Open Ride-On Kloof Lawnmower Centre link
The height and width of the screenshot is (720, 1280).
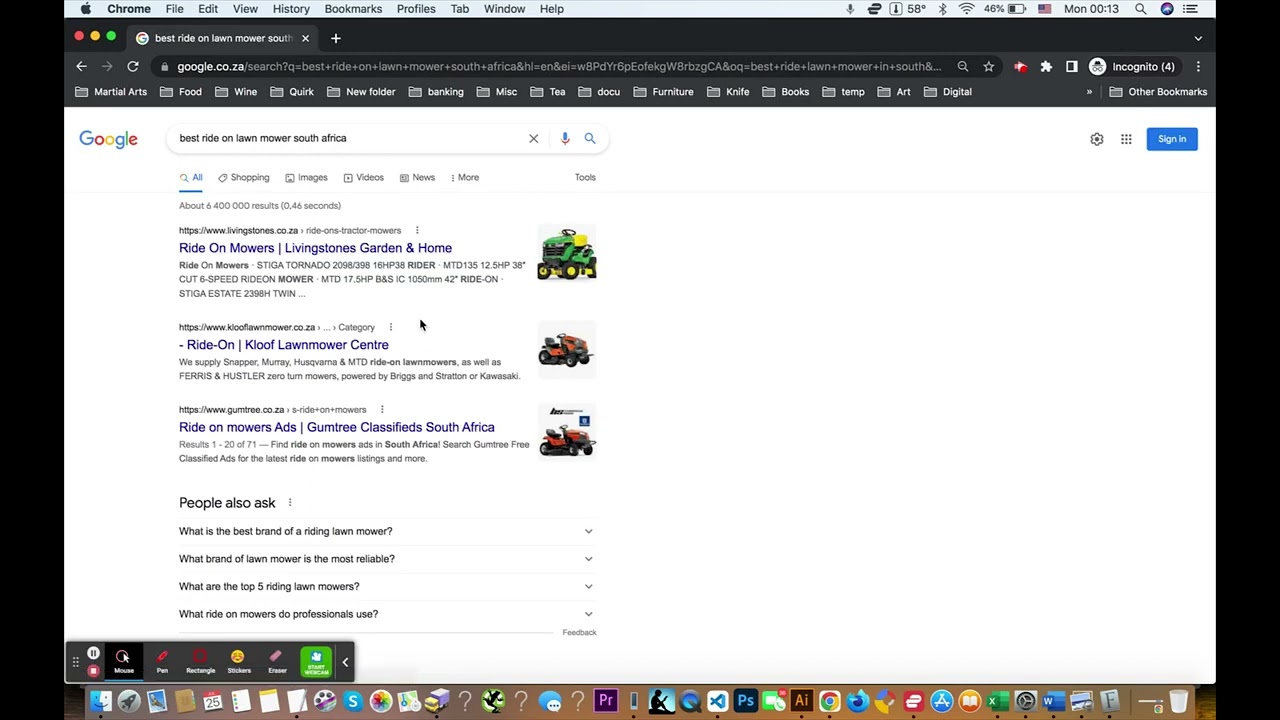[284, 345]
